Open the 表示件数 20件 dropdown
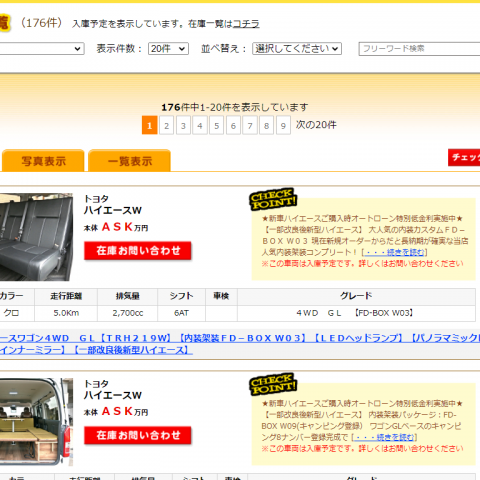 pyautogui.click(x=168, y=49)
